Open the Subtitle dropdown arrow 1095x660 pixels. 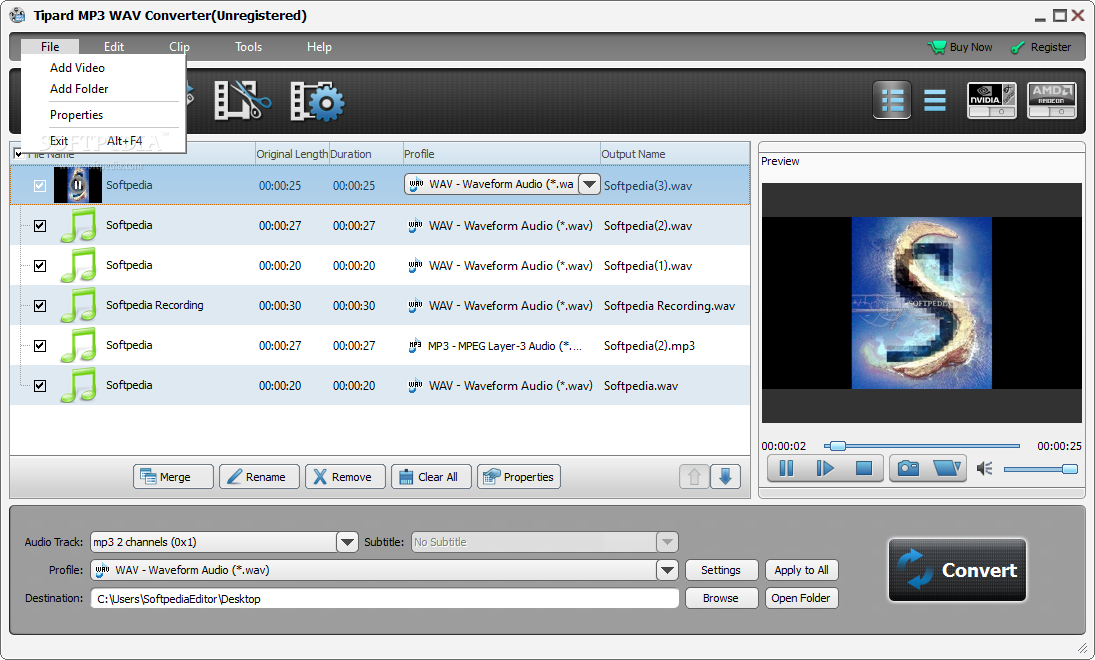(667, 542)
